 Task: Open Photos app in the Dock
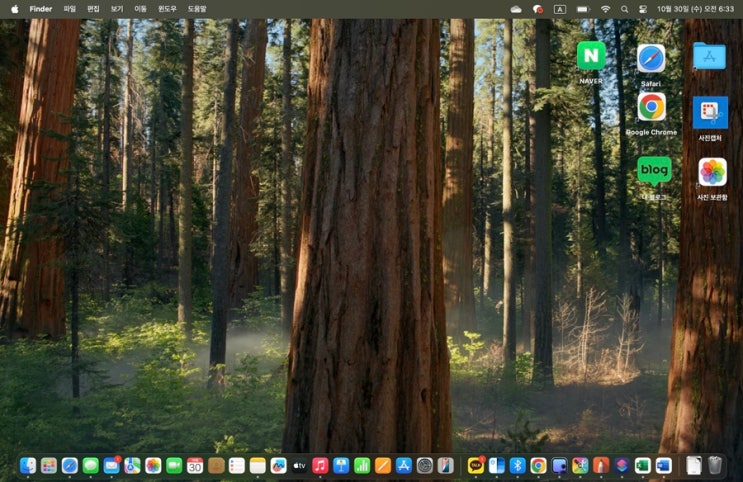tap(153, 466)
